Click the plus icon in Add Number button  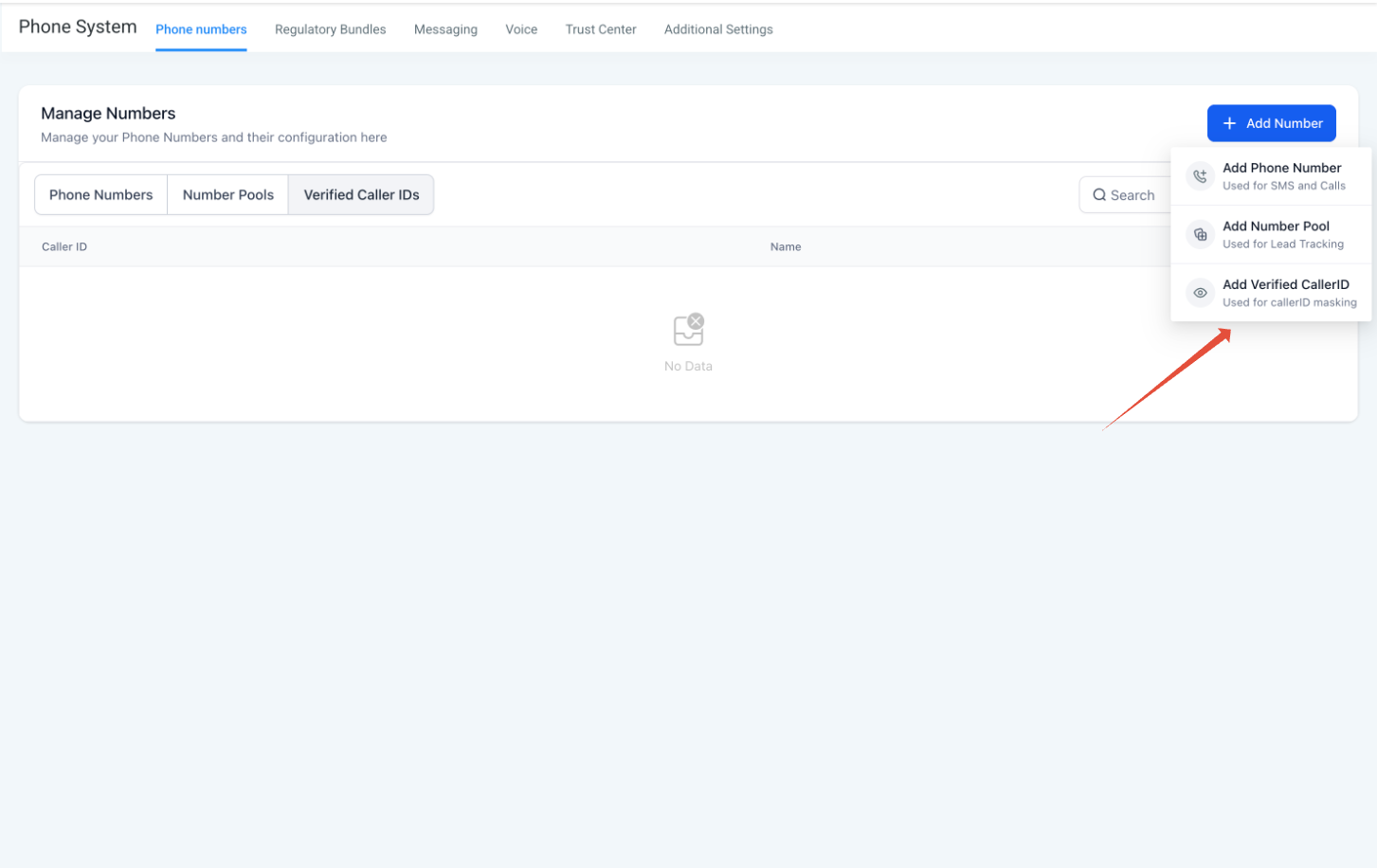(1229, 123)
